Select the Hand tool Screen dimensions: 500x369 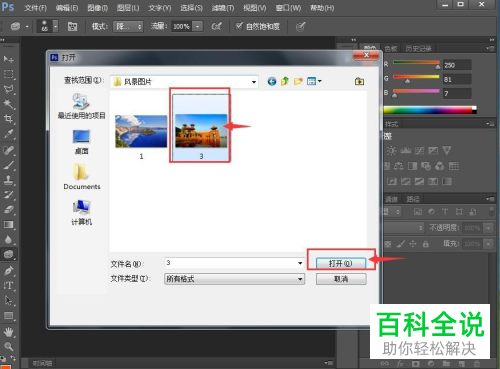coord(8,332)
